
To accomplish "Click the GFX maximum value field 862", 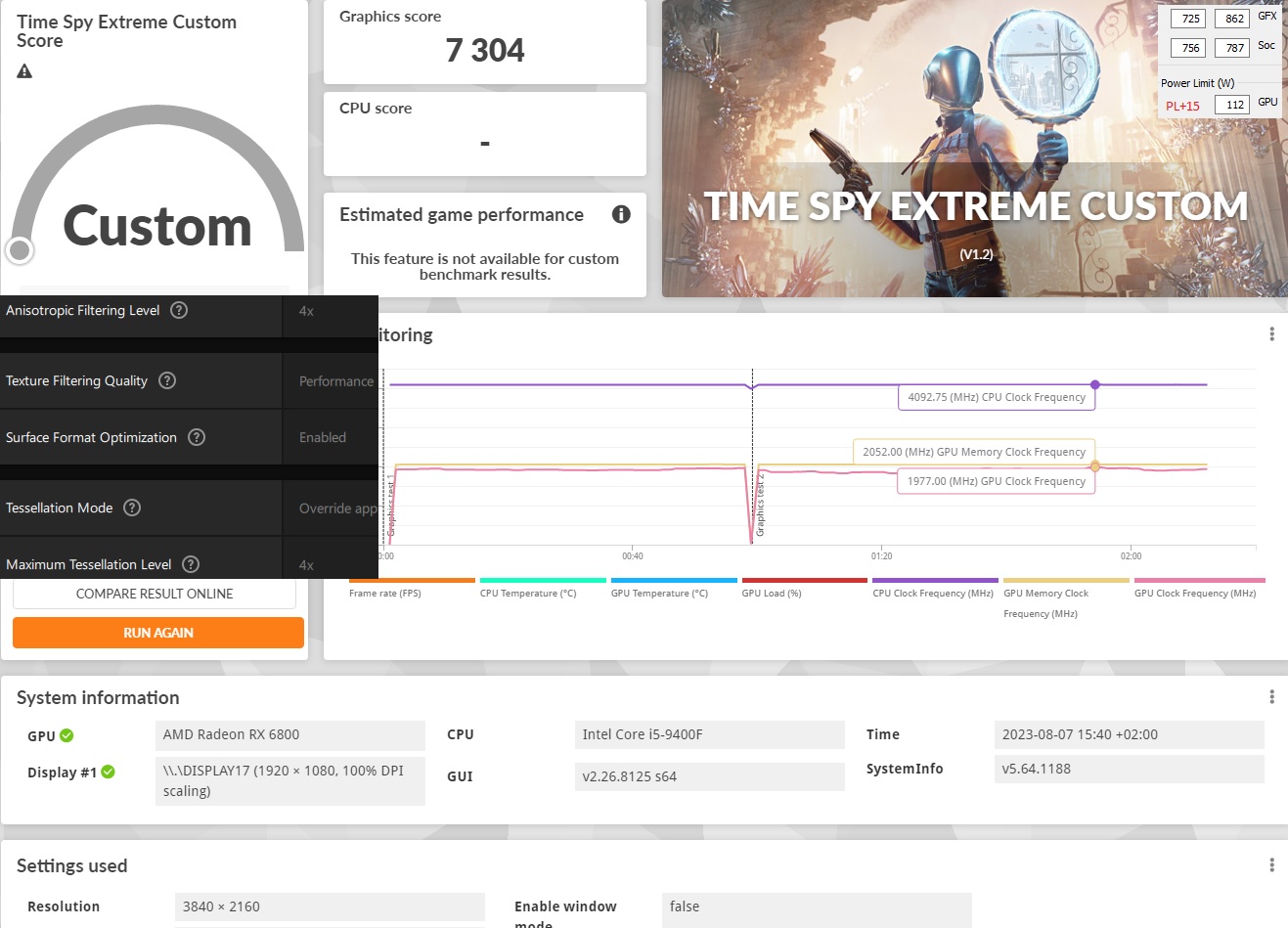I will [x=1232, y=19].
